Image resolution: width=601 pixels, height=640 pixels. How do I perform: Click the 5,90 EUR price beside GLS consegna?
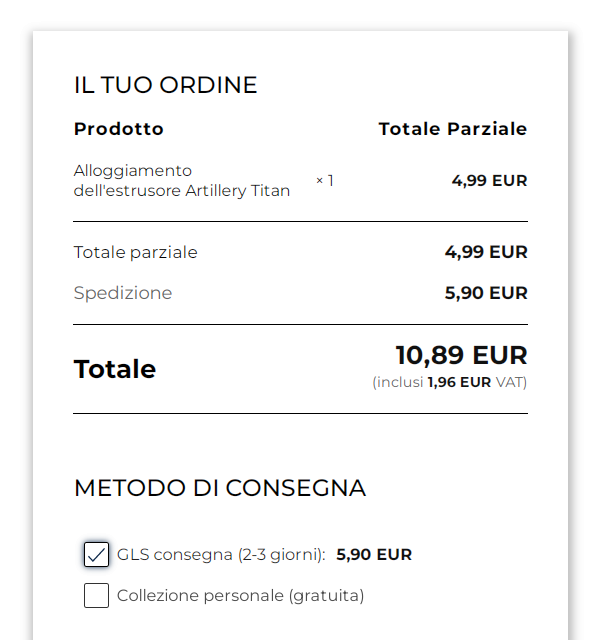tap(374, 554)
